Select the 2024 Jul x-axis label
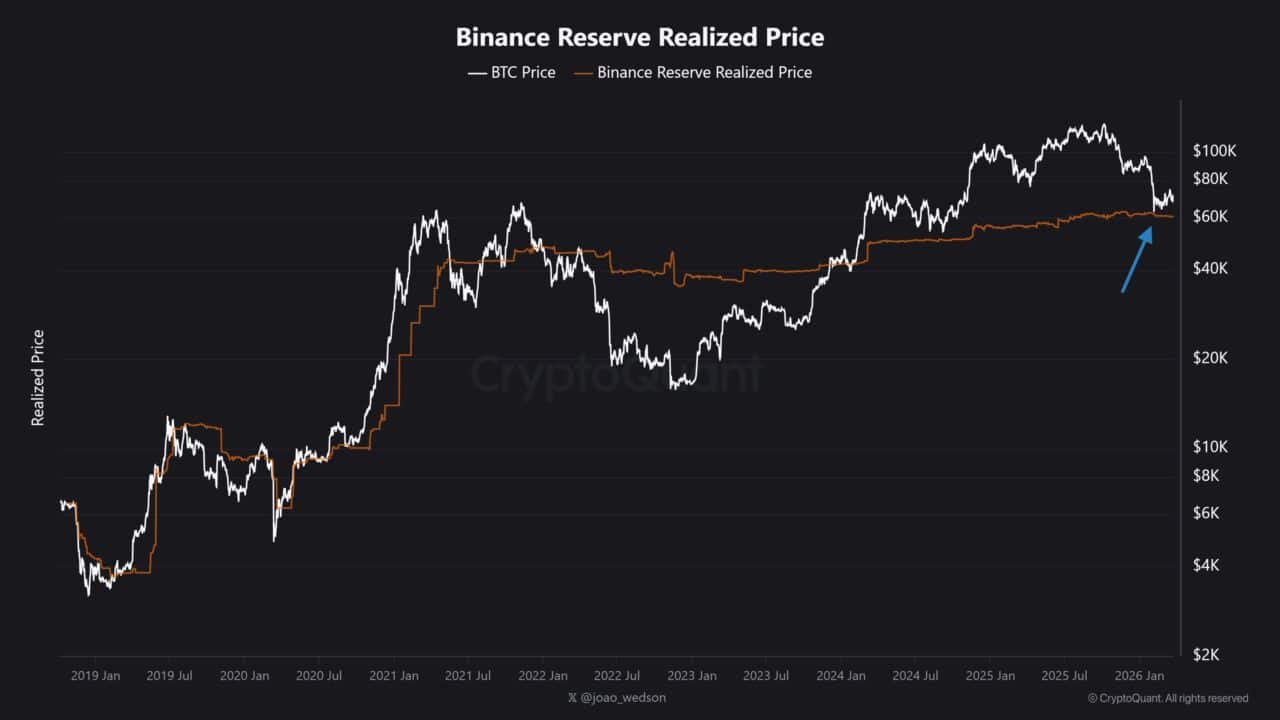1280x720 pixels. [915, 676]
